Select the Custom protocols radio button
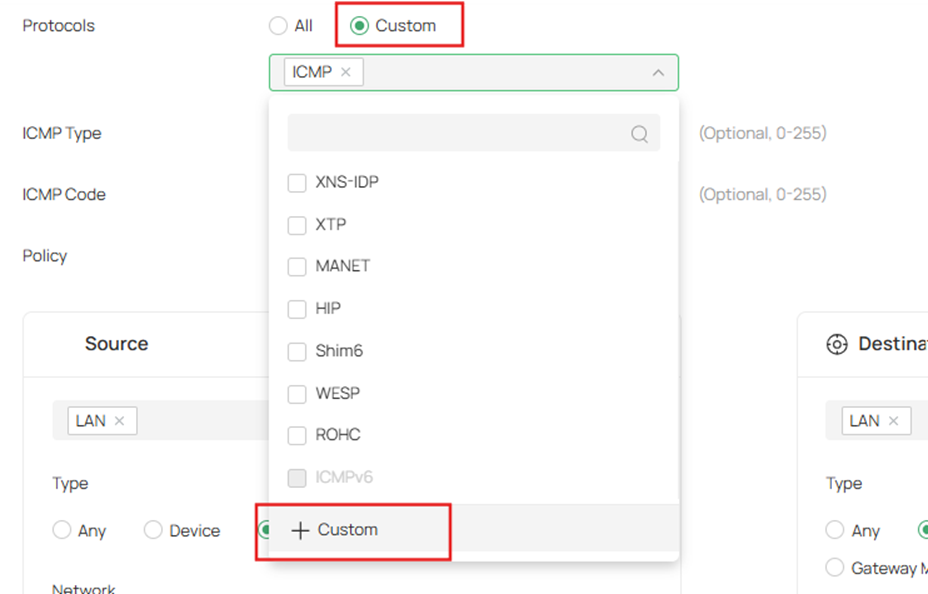 [359, 25]
